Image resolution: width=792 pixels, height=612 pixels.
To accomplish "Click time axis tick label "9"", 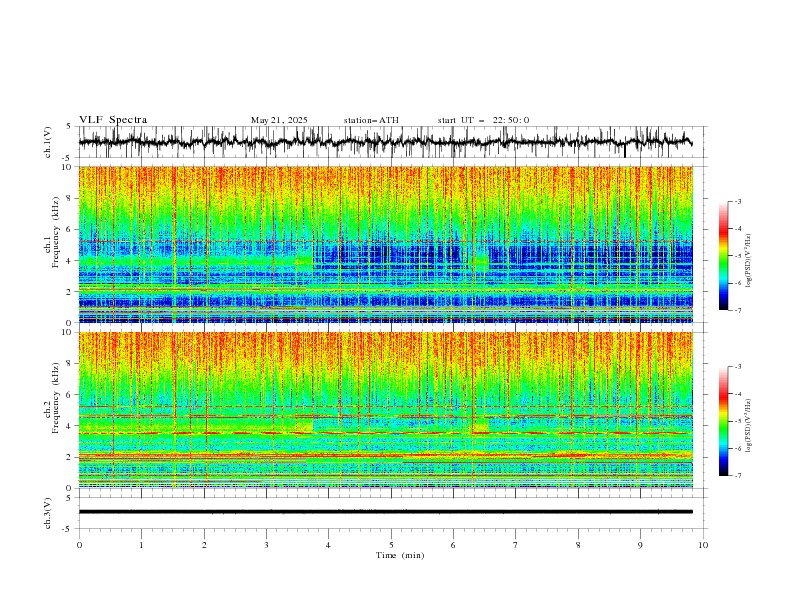I will coord(640,545).
